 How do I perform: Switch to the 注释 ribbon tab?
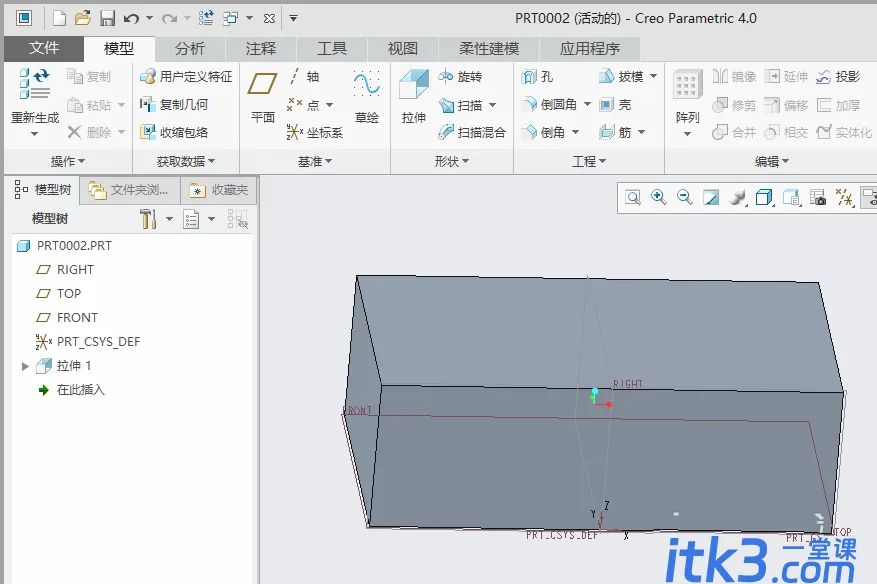(261, 49)
